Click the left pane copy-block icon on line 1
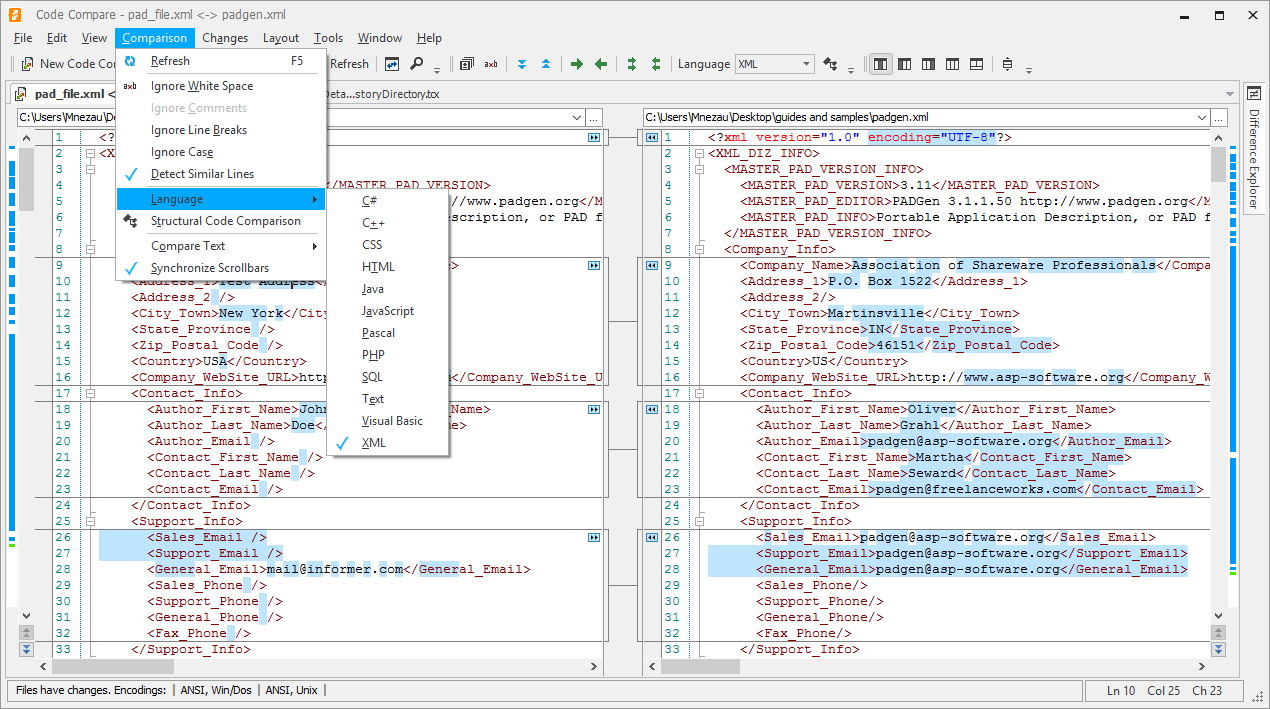 594,137
